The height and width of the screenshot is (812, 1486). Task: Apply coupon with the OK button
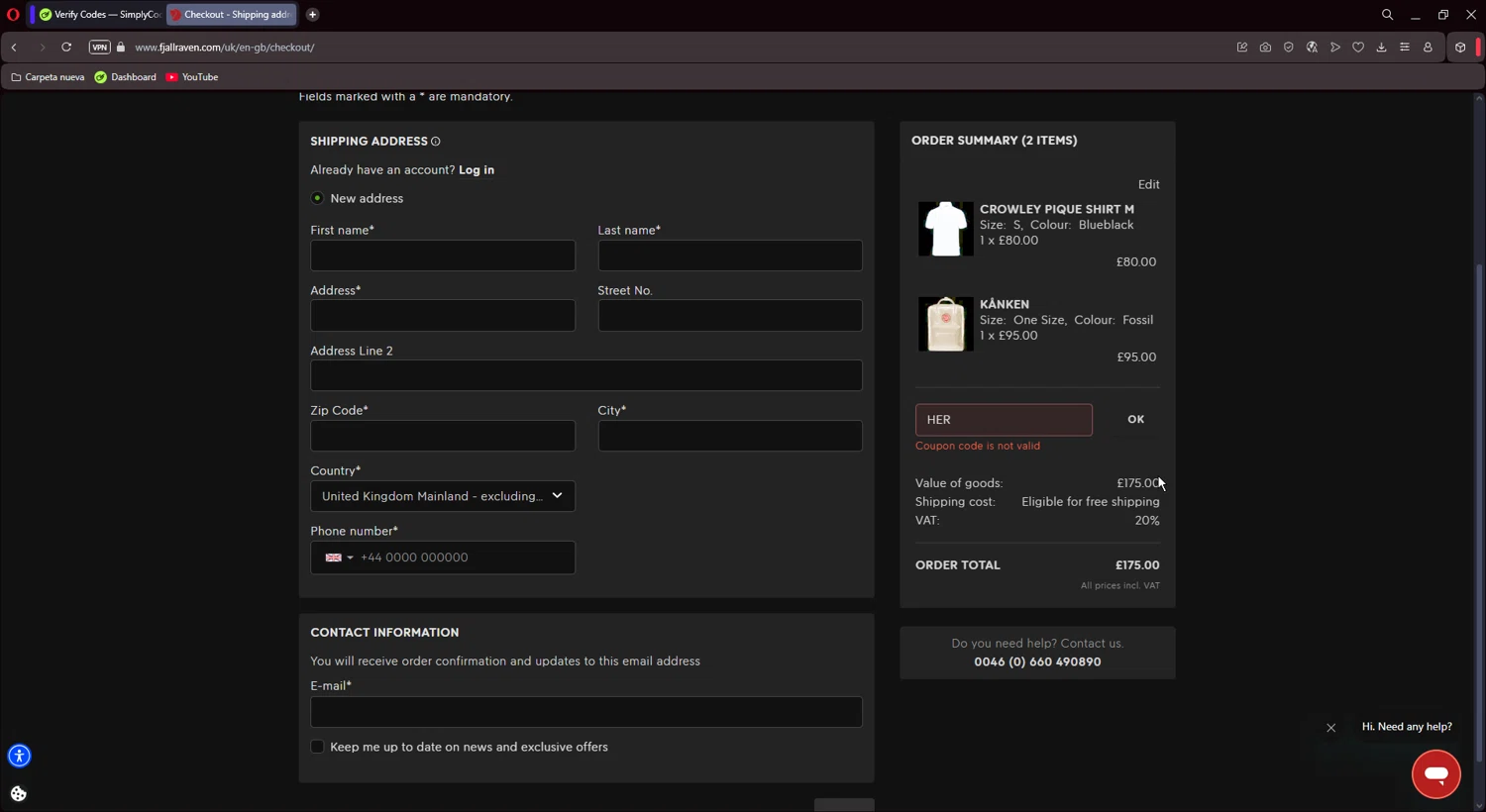coord(1135,420)
